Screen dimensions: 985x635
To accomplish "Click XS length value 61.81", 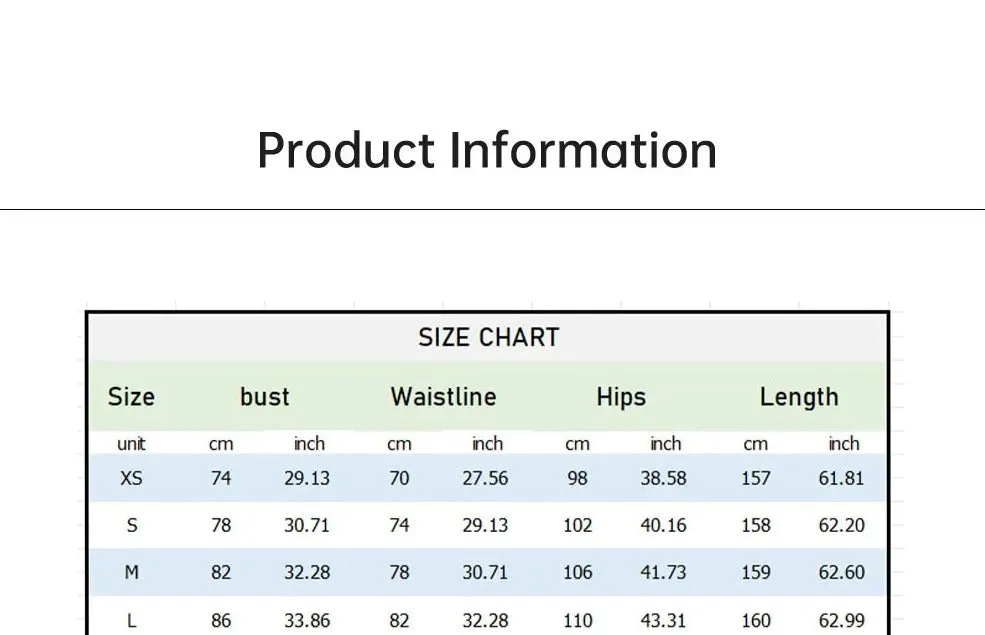I will pos(841,479).
